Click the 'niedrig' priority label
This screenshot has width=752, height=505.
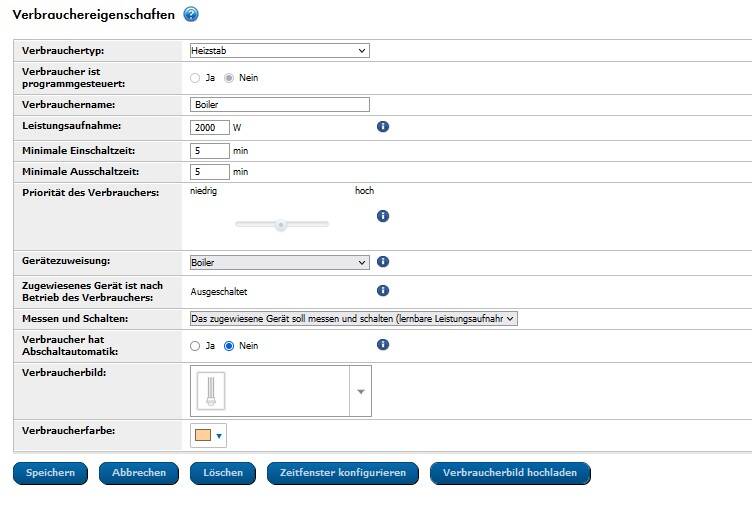(x=203, y=191)
